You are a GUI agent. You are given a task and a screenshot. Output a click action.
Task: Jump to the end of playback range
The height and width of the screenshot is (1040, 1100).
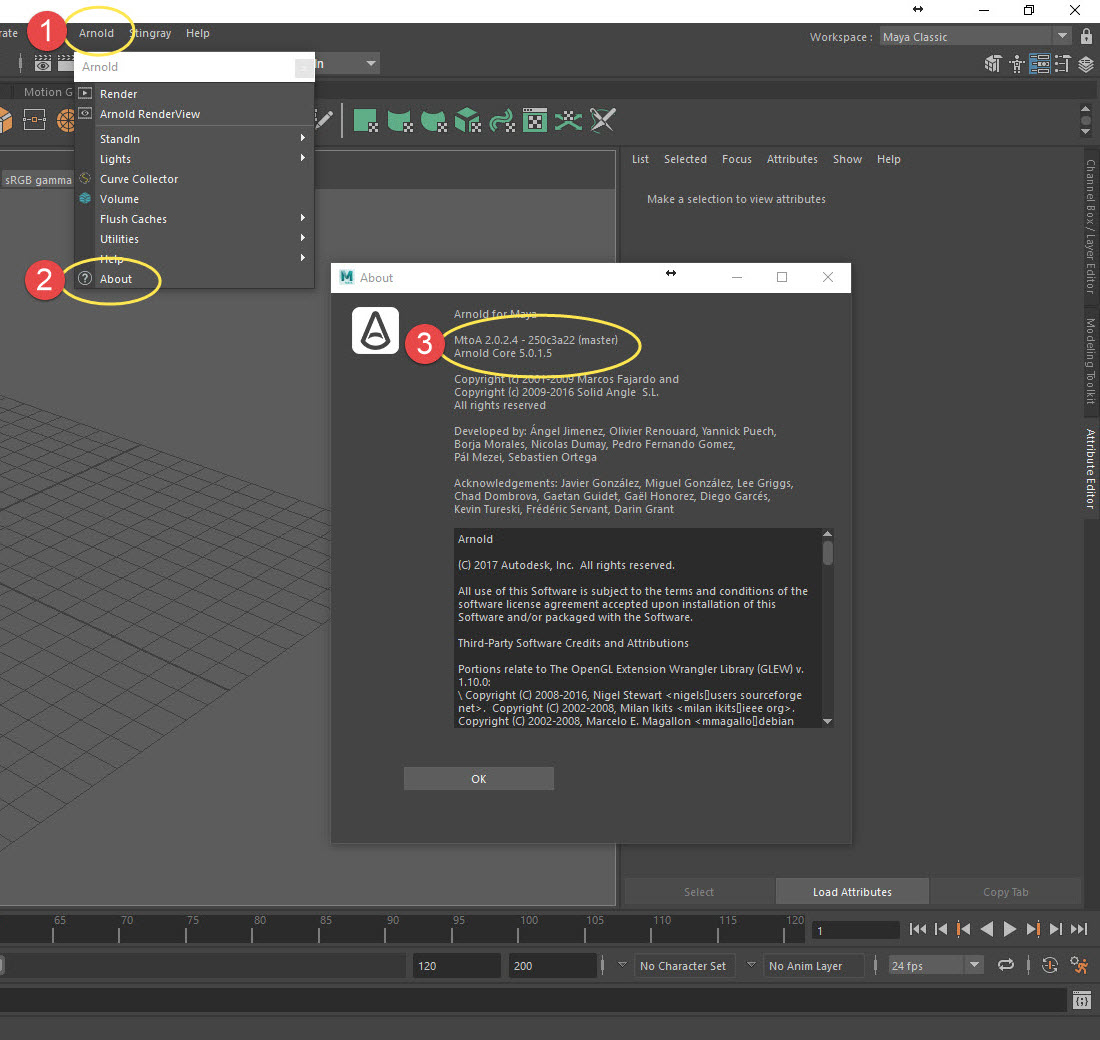point(1079,930)
